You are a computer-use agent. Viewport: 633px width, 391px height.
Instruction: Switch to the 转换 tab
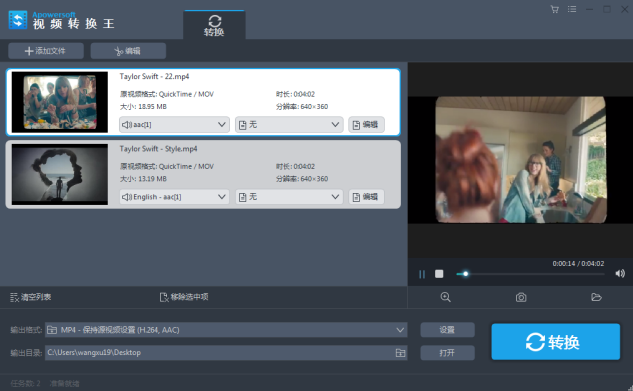point(214,25)
